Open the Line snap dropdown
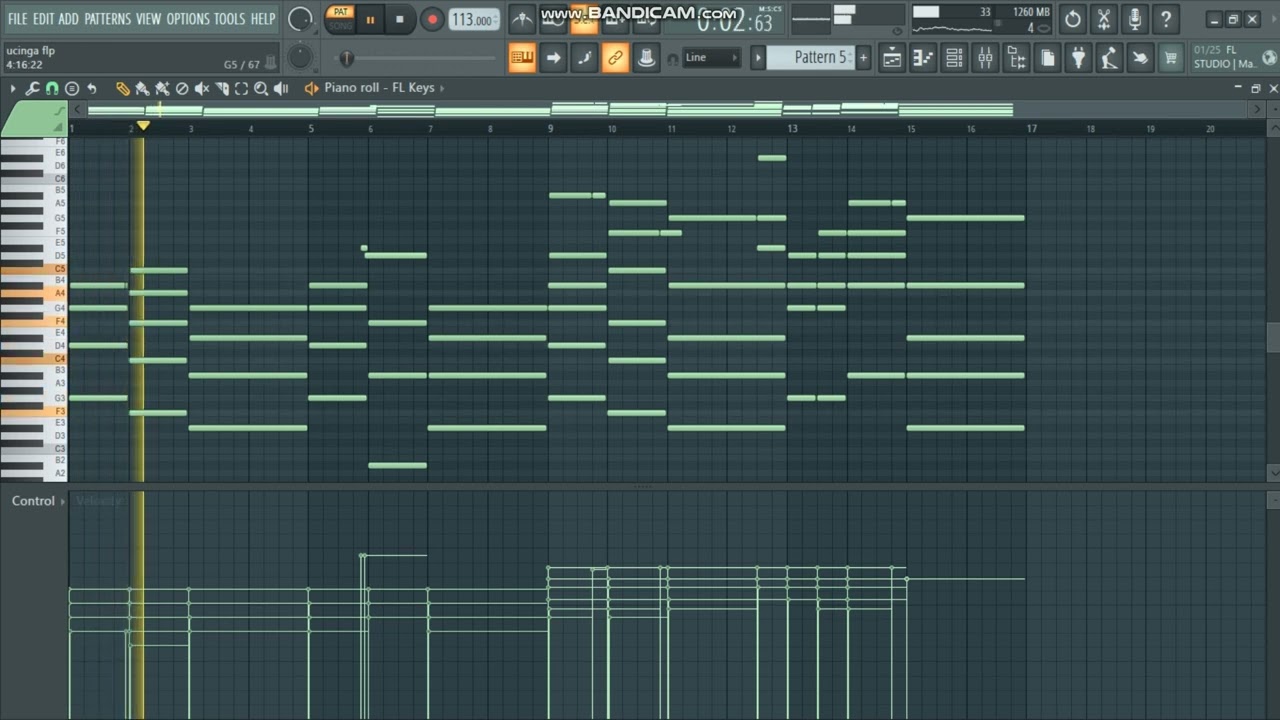This screenshot has width=1280, height=720. click(x=711, y=58)
